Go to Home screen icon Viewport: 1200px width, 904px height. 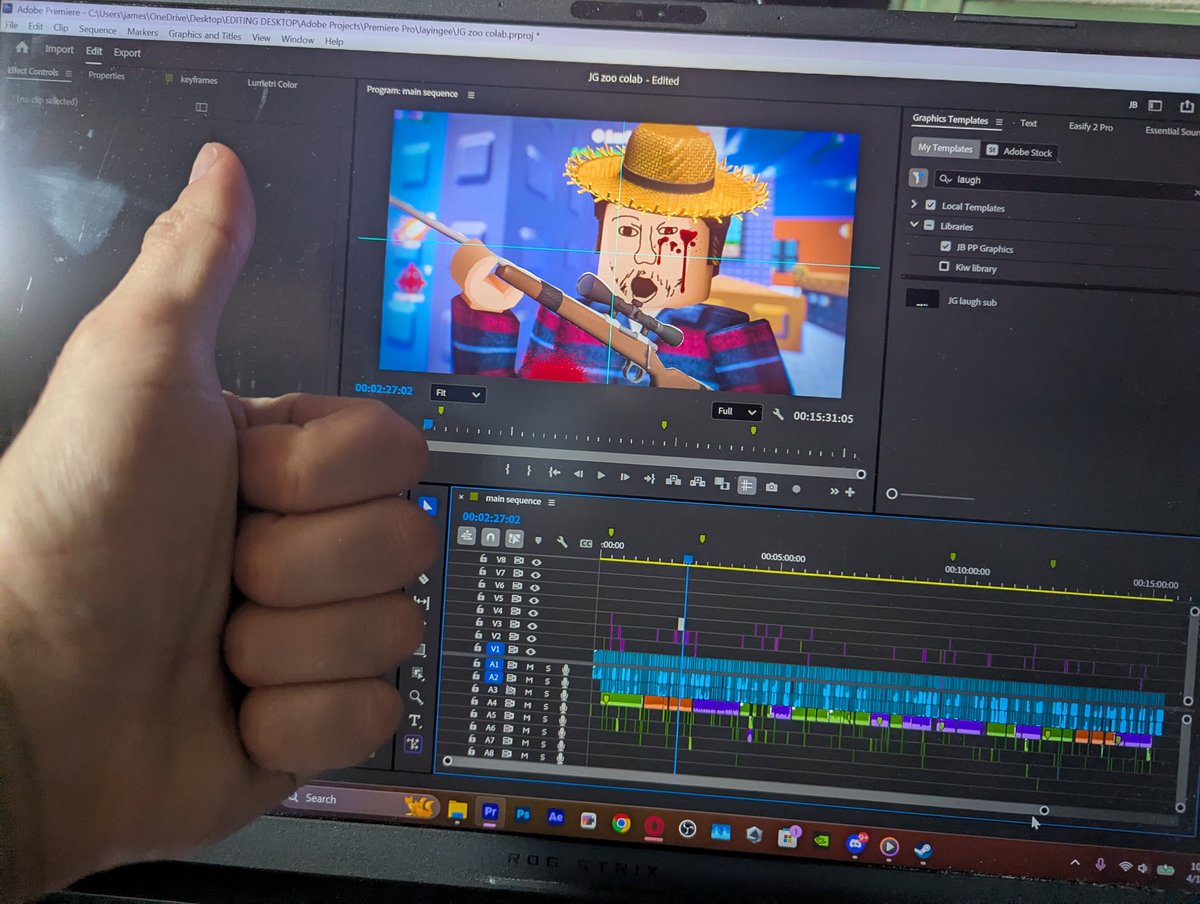pos(22,46)
